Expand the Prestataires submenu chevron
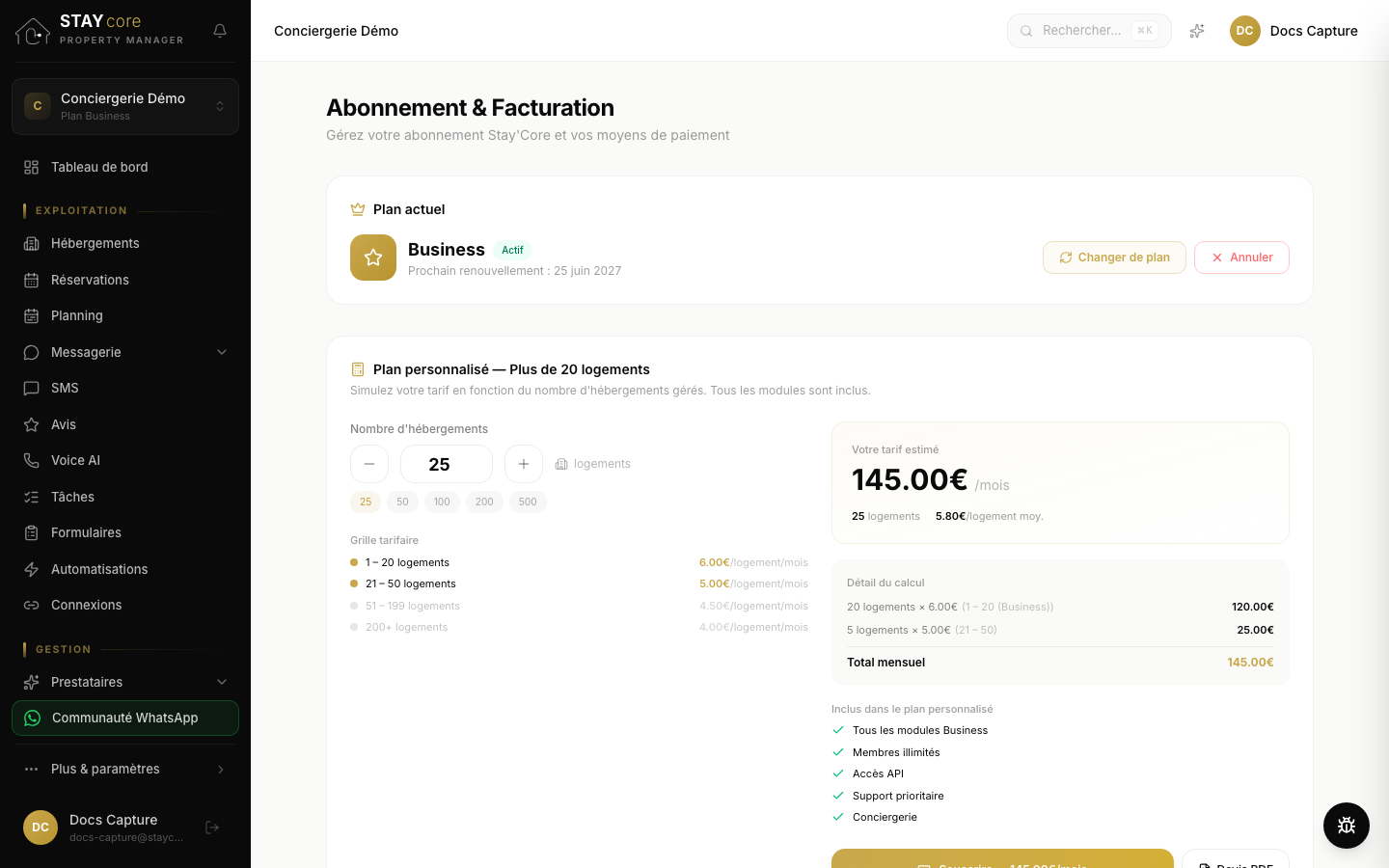This screenshot has height=868, width=1389. [222, 682]
